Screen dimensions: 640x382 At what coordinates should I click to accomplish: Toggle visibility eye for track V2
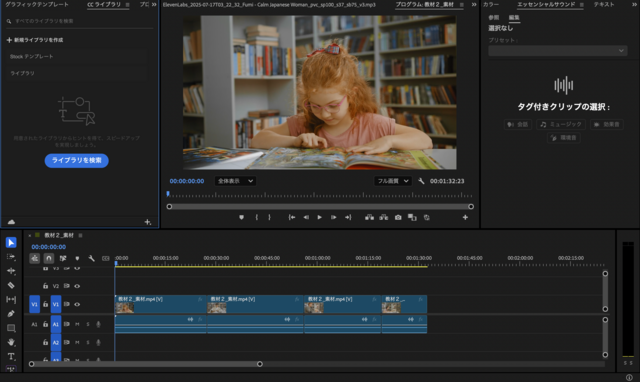click(77, 286)
